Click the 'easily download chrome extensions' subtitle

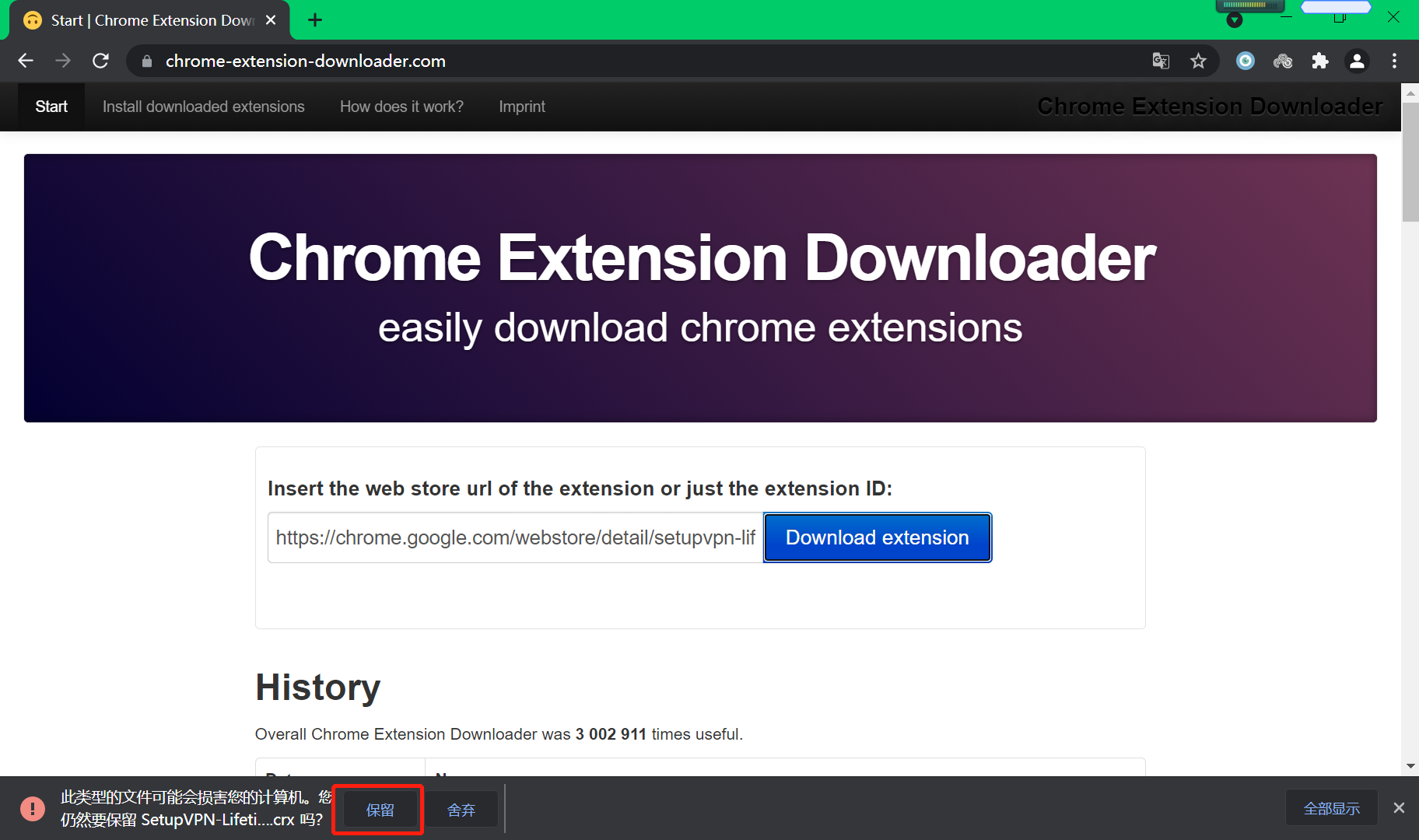pos(700,327)
